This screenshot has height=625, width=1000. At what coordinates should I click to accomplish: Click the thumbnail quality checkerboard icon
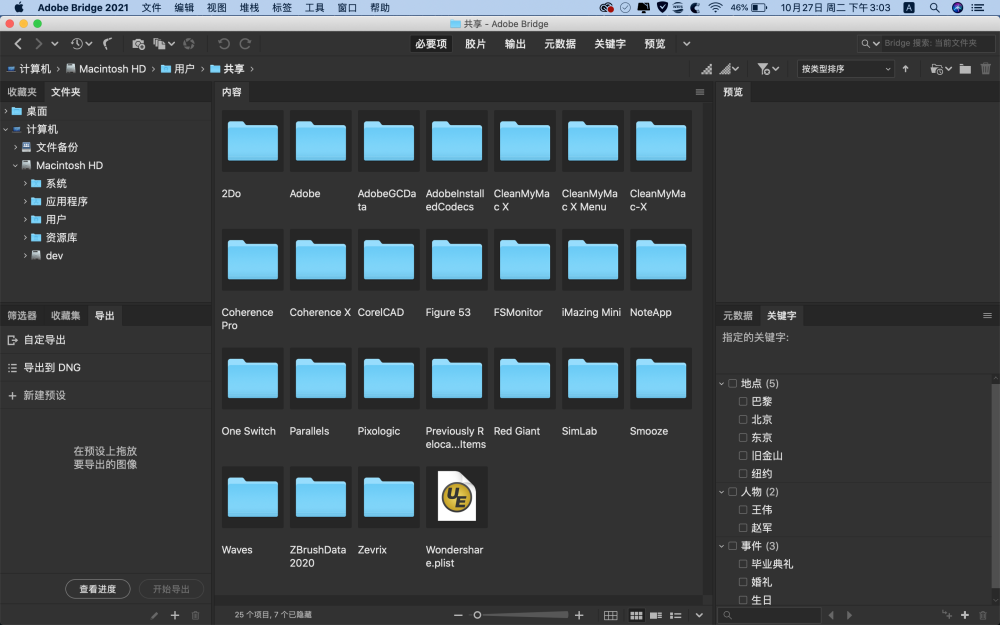707,69
